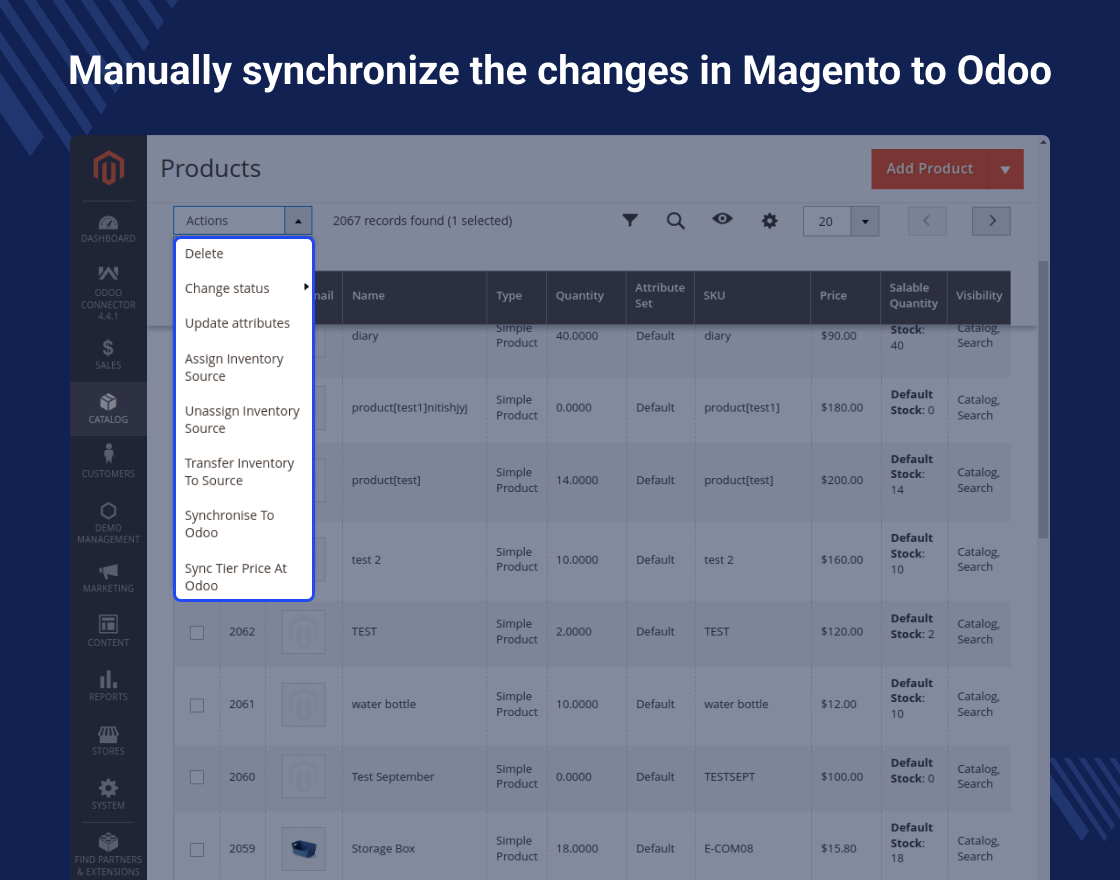This screenshot has width=1120, height=880.
Task: Click the product[test1]nitishjyj name cell
Action: point(409,408)
